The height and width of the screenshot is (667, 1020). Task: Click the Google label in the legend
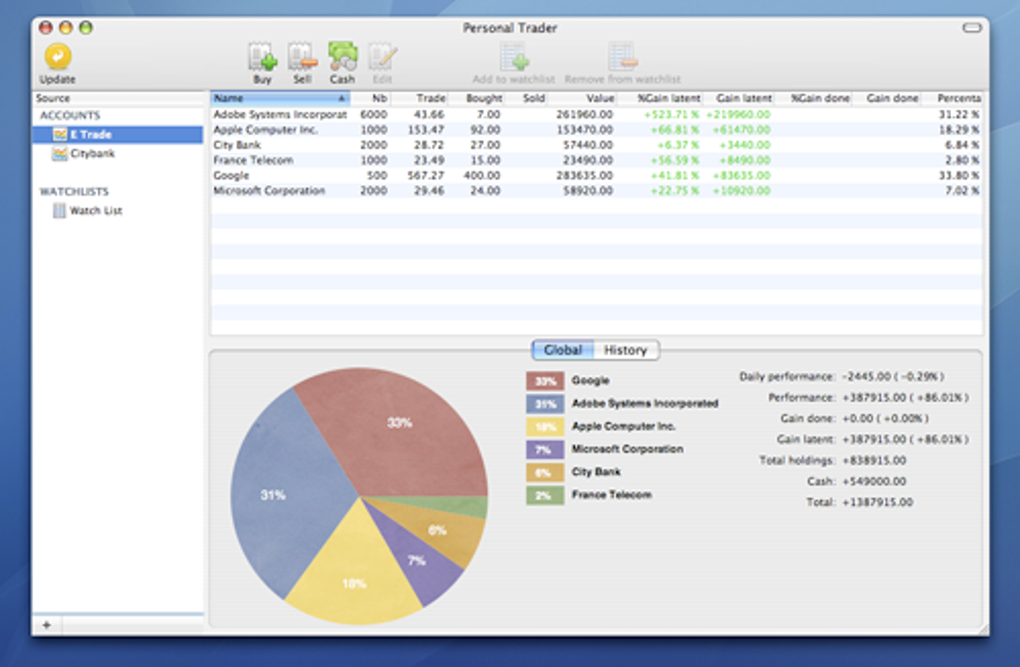pyautogui.click(x=591, y=381)
